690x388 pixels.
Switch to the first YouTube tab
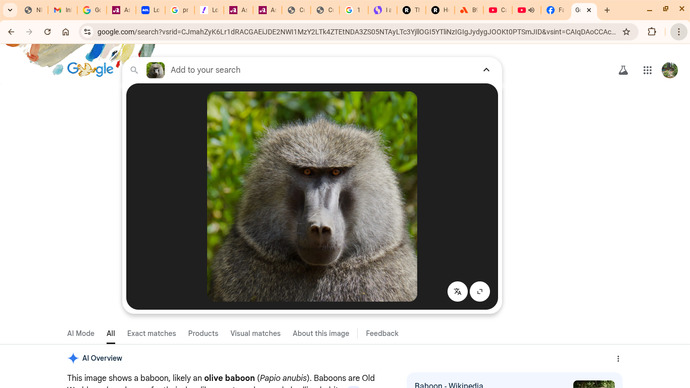pyautogui.click(x=497, y=10)
